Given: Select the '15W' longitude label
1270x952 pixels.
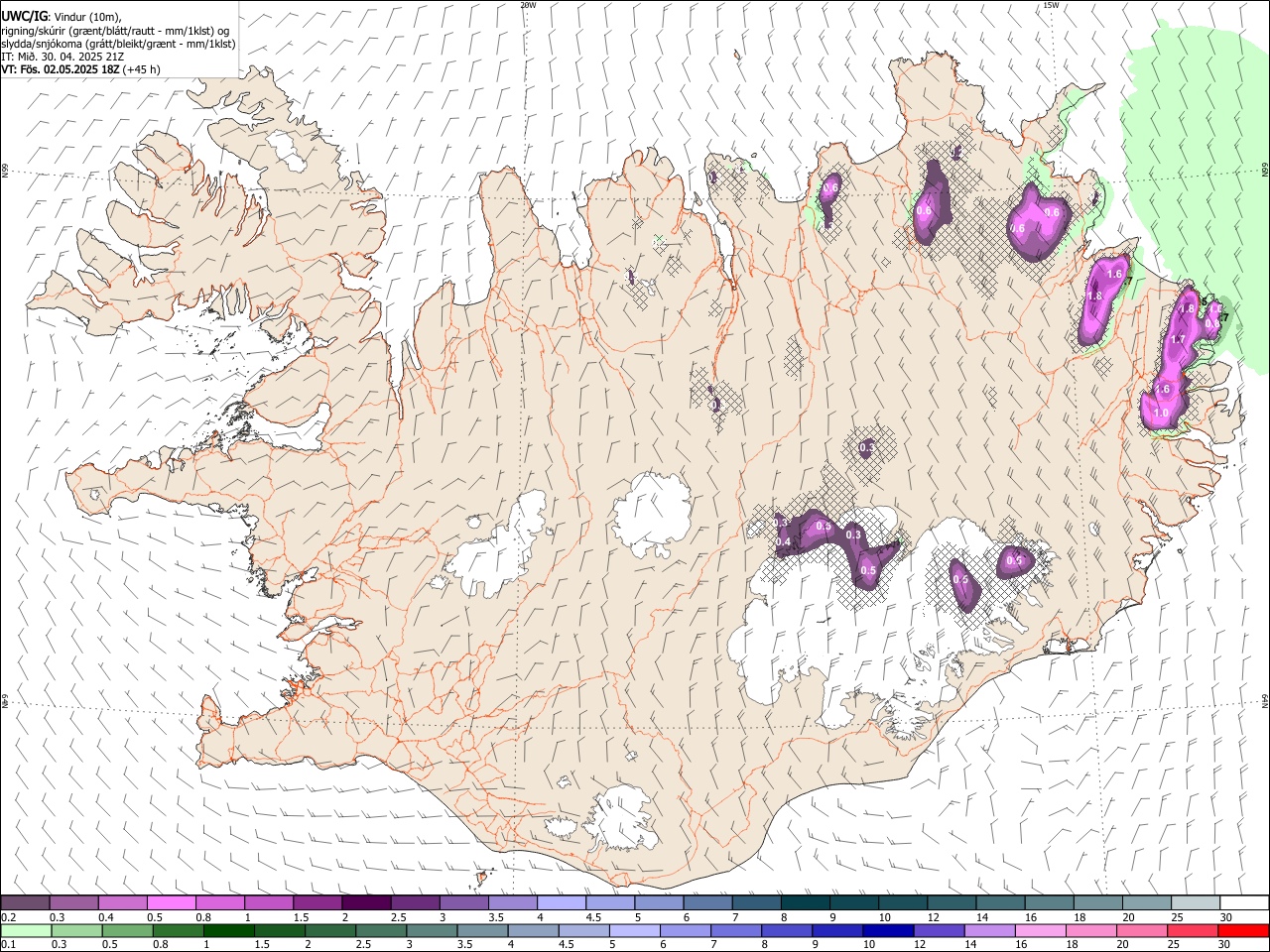Looking at the screenshot, I should 1051,5.
